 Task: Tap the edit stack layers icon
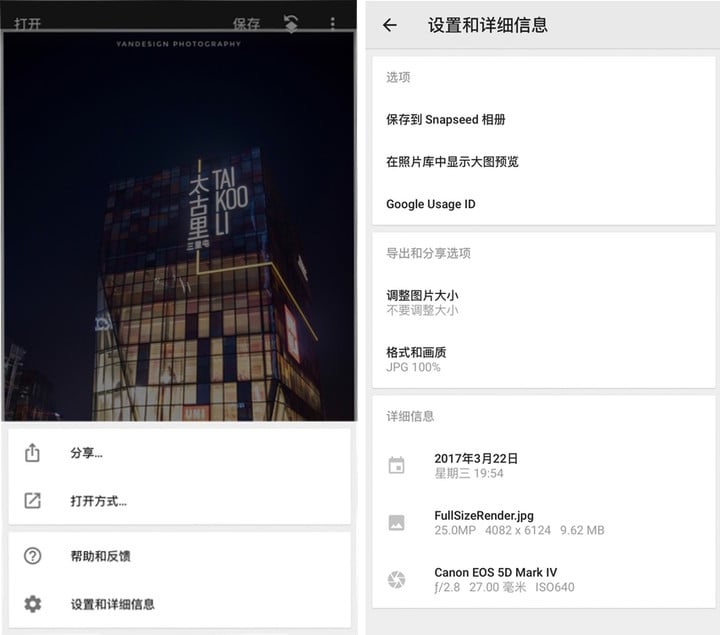click(291, 24)
